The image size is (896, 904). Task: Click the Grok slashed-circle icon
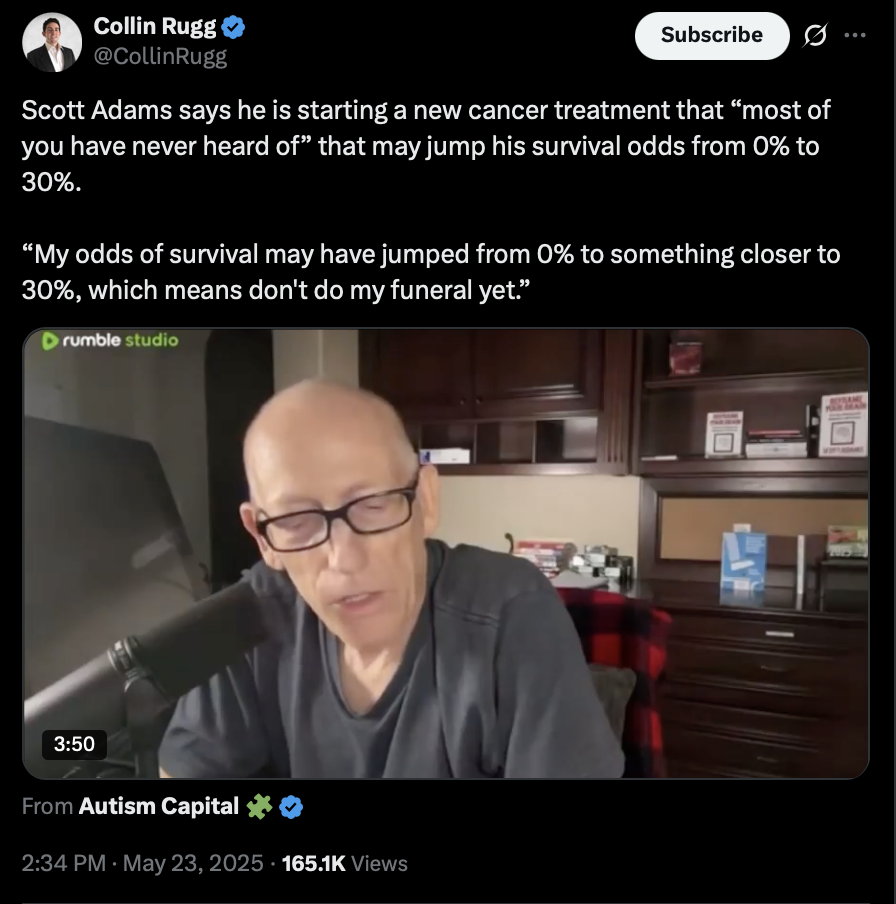[815, 35]
